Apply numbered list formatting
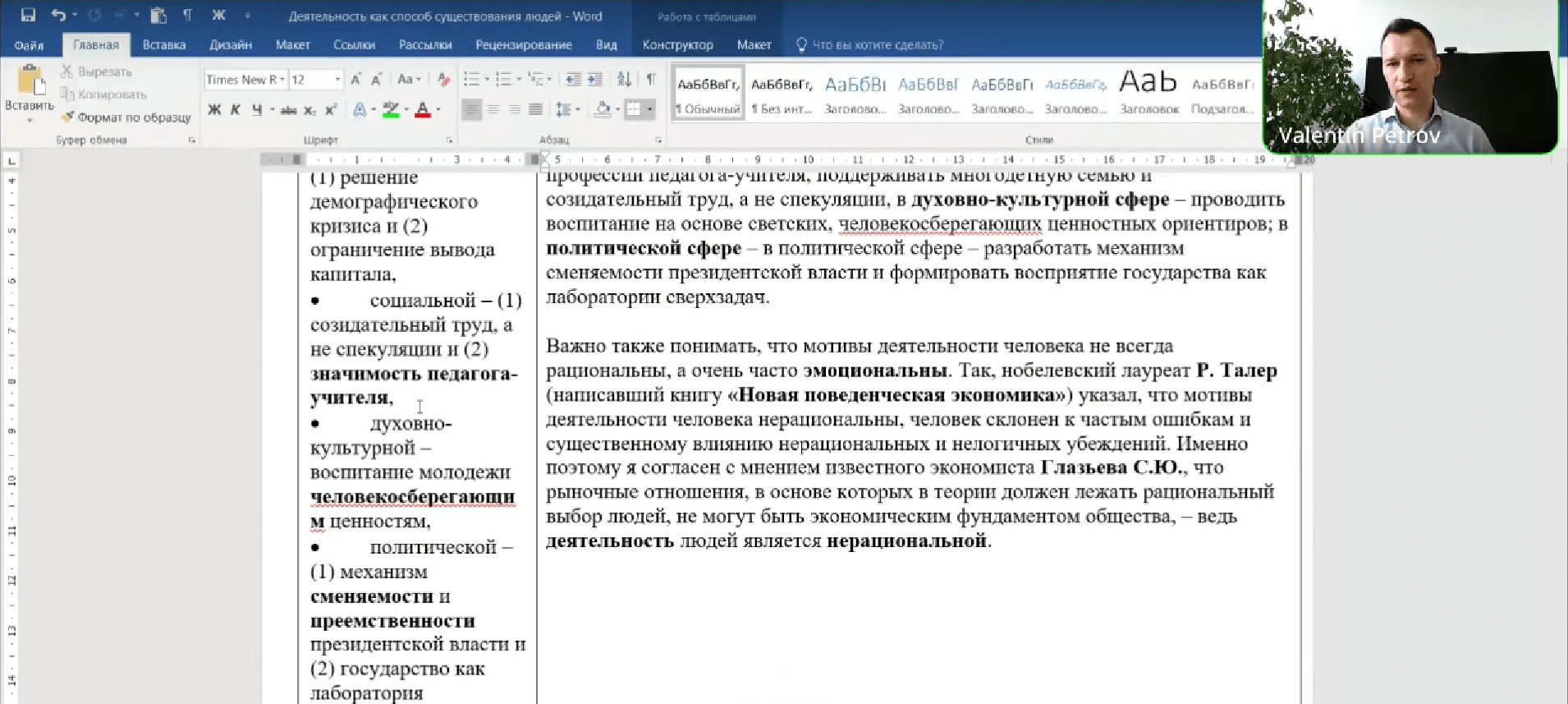 (503, 79)
